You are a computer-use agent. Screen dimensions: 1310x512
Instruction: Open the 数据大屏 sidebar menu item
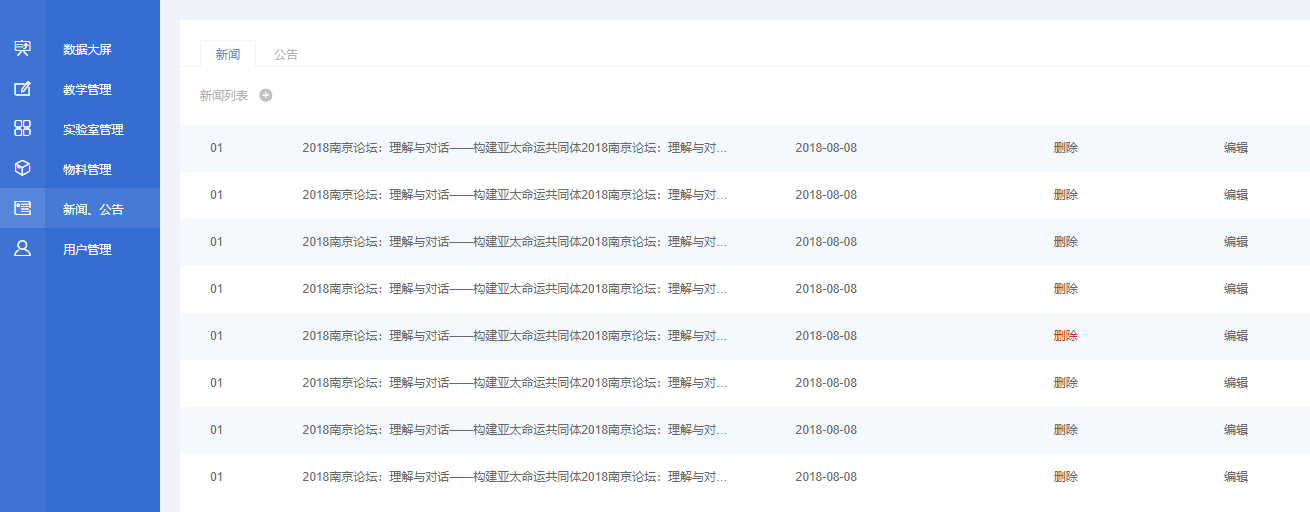[80, 49]
